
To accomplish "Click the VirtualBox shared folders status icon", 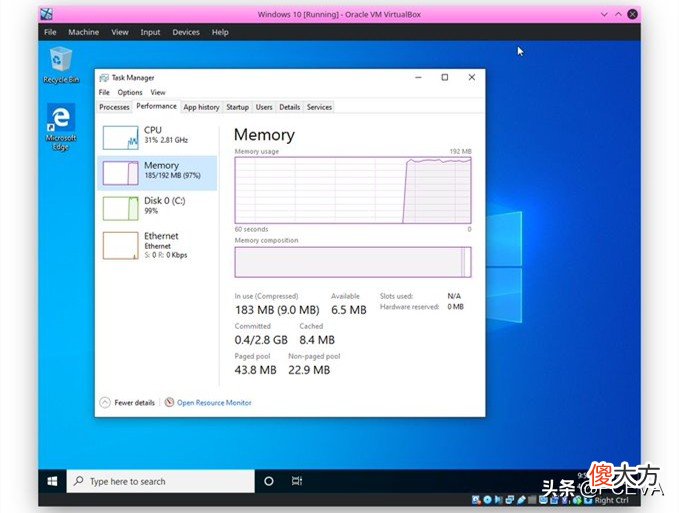I will click(x=532, y=500).
